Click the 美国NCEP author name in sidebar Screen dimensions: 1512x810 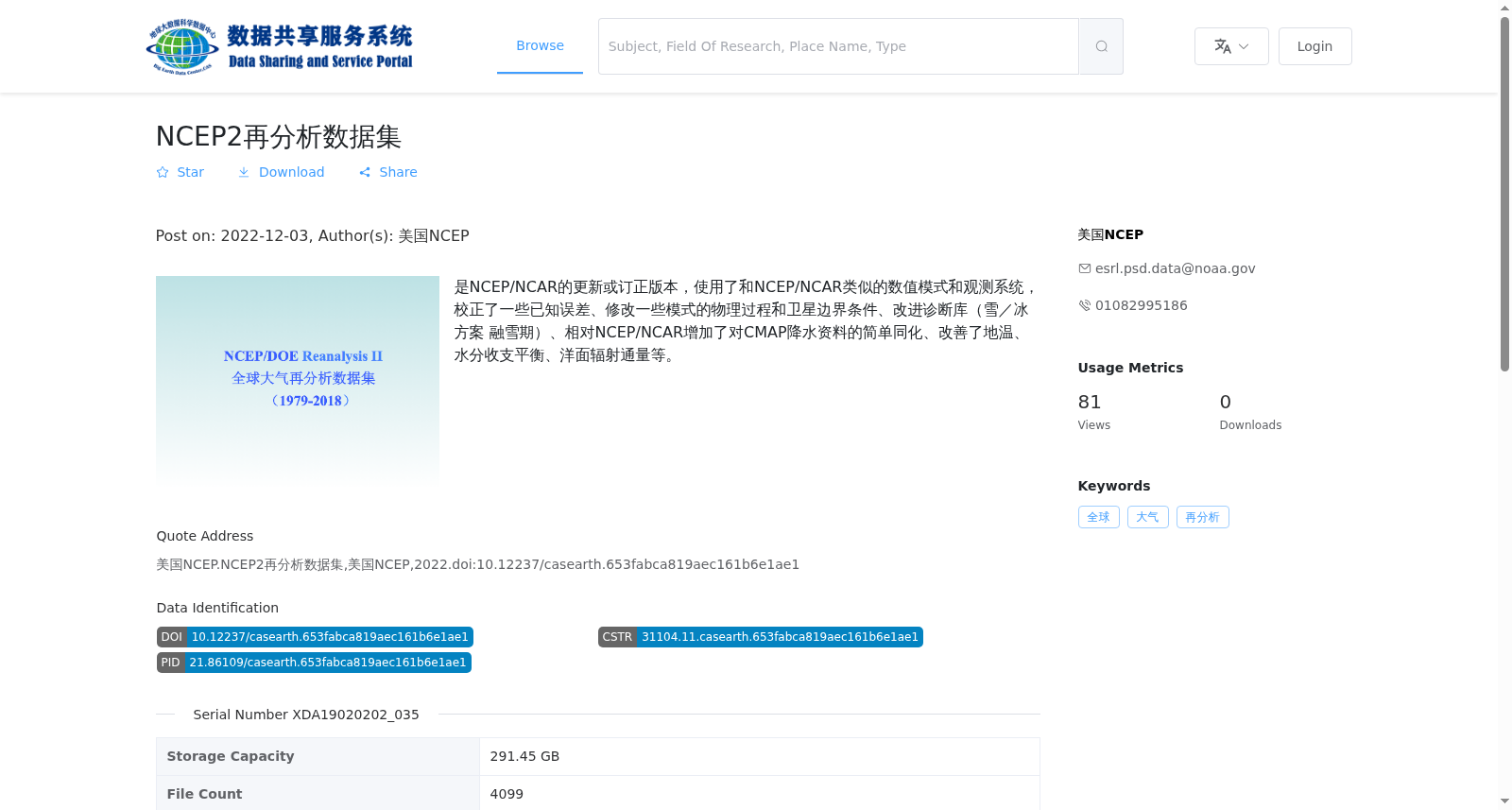[x=1110, y=234]
